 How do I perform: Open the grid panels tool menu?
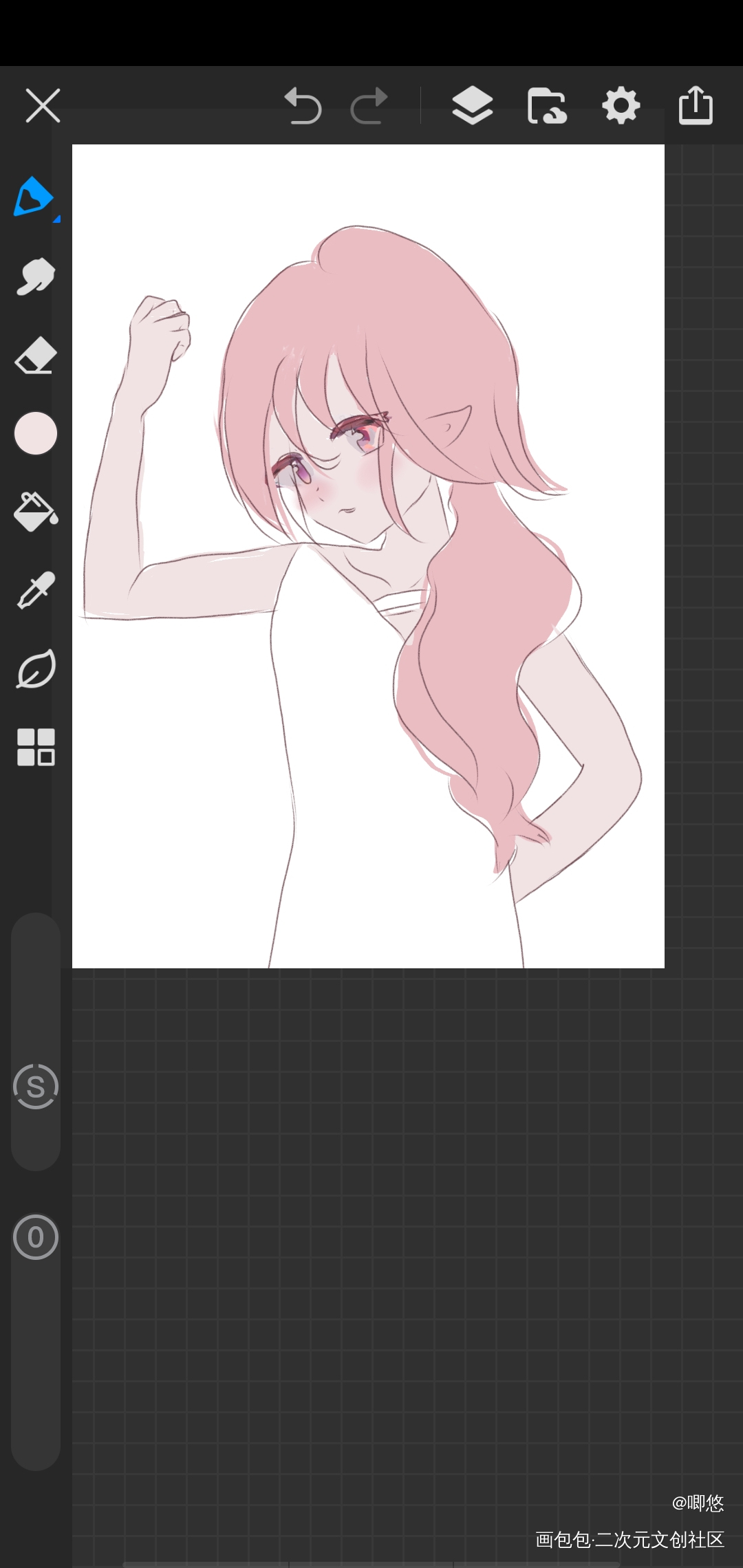[x=36, y=747]
